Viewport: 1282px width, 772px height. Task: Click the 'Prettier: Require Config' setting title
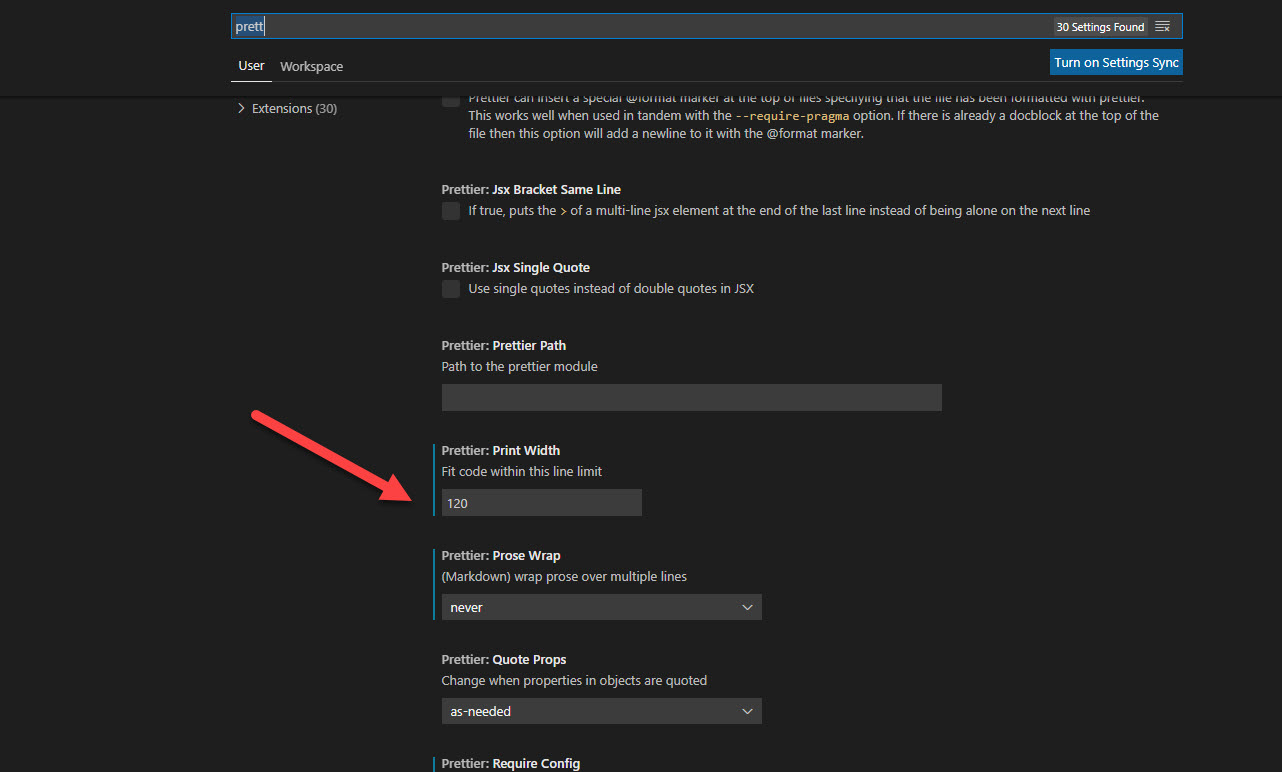tap(511, 763)
